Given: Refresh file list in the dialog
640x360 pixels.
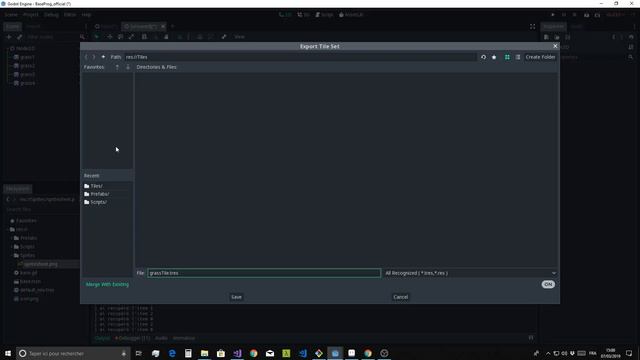Looking at the screenshot, I should point(483,57).
